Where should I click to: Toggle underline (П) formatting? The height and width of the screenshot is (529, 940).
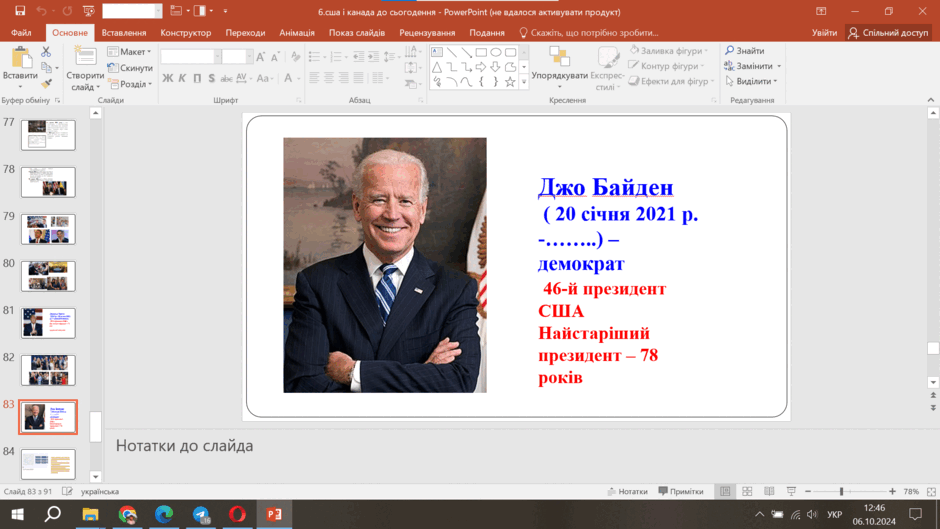197,78
